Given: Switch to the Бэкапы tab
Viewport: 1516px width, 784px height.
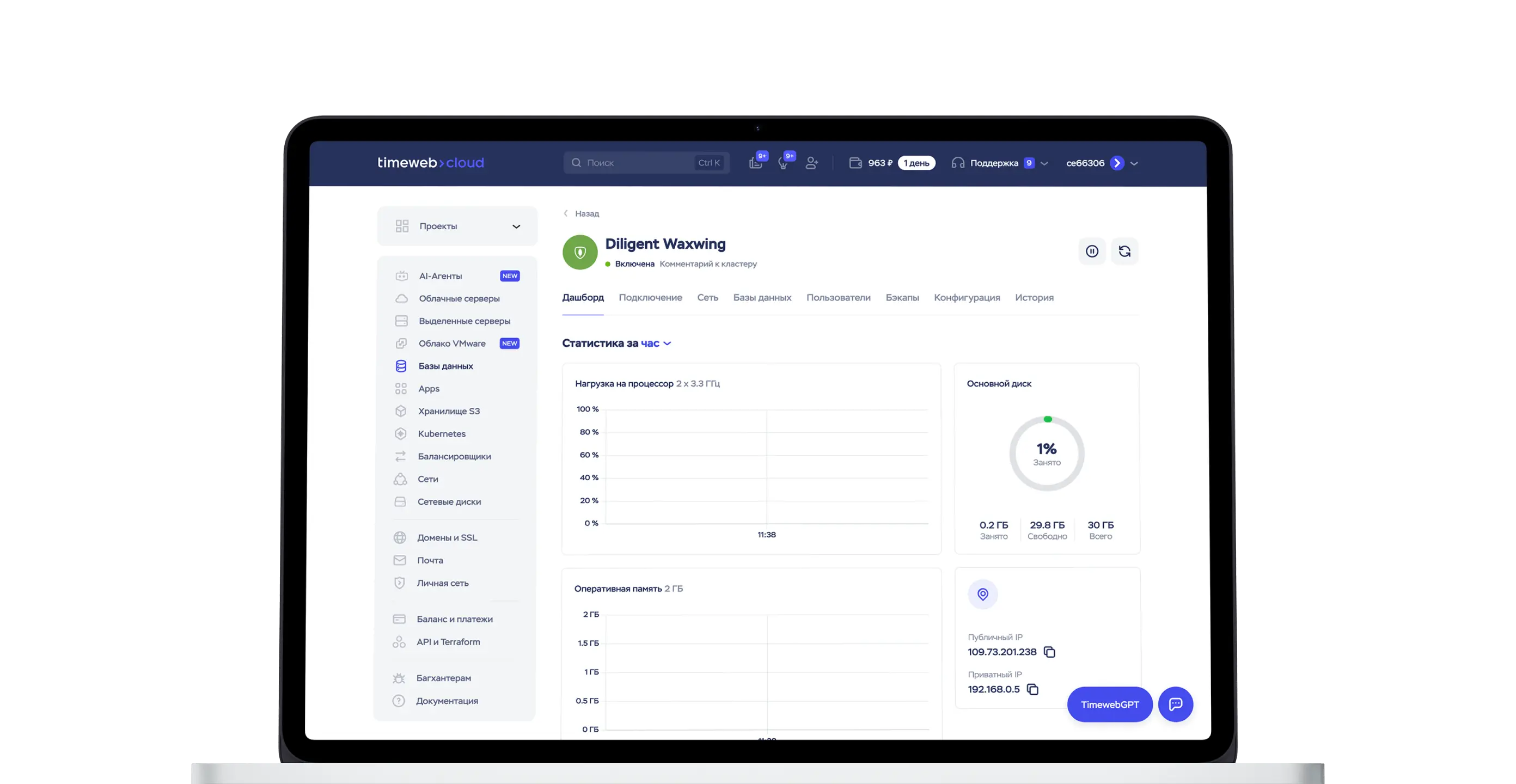Looking at the screenshot, I should [902, 297].
